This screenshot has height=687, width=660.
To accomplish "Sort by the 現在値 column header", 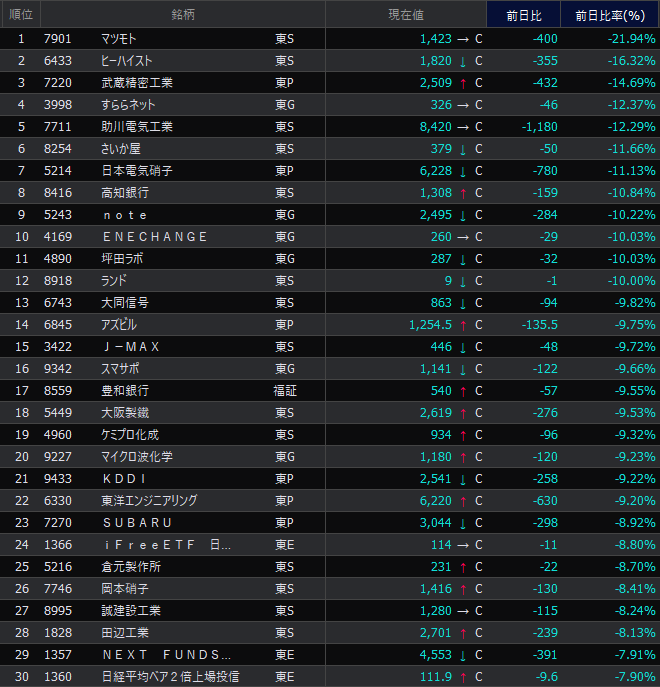I will pos(406,14).
